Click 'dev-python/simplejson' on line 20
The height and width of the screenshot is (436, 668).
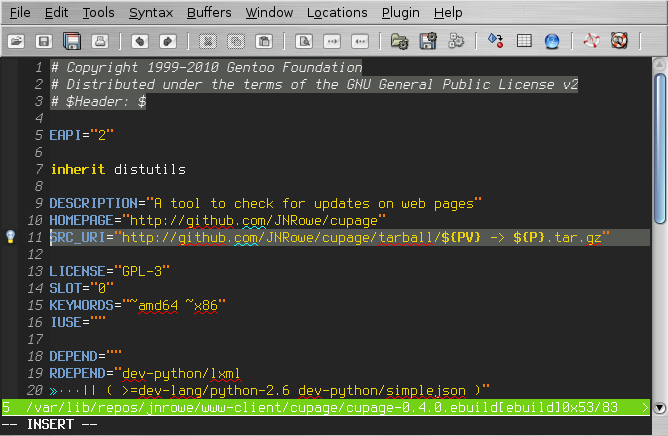point(382,391)
